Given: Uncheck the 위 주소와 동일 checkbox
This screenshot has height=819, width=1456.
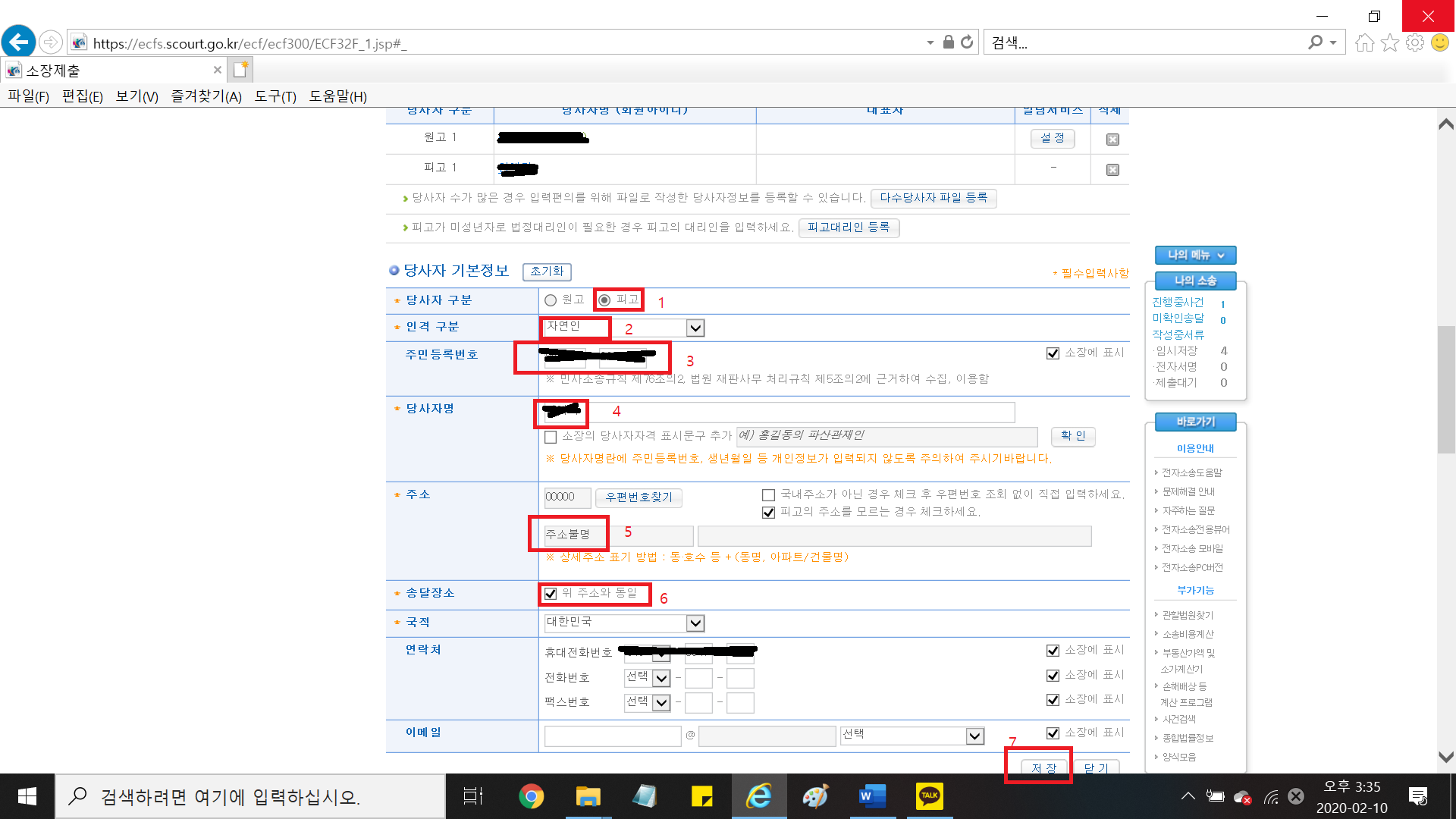Looking at the screenshot, I should pos(551,594).
